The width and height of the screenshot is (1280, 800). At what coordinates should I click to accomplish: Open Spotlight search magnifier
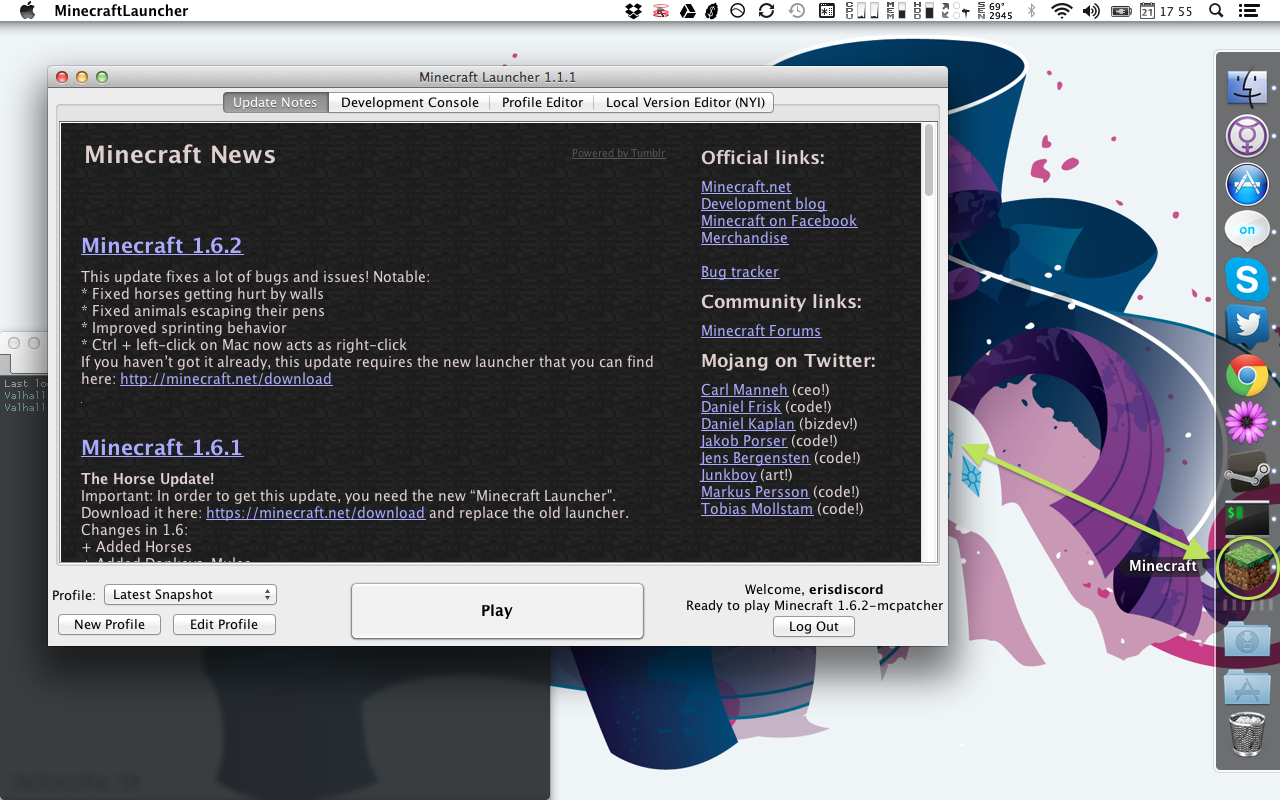1216,11
